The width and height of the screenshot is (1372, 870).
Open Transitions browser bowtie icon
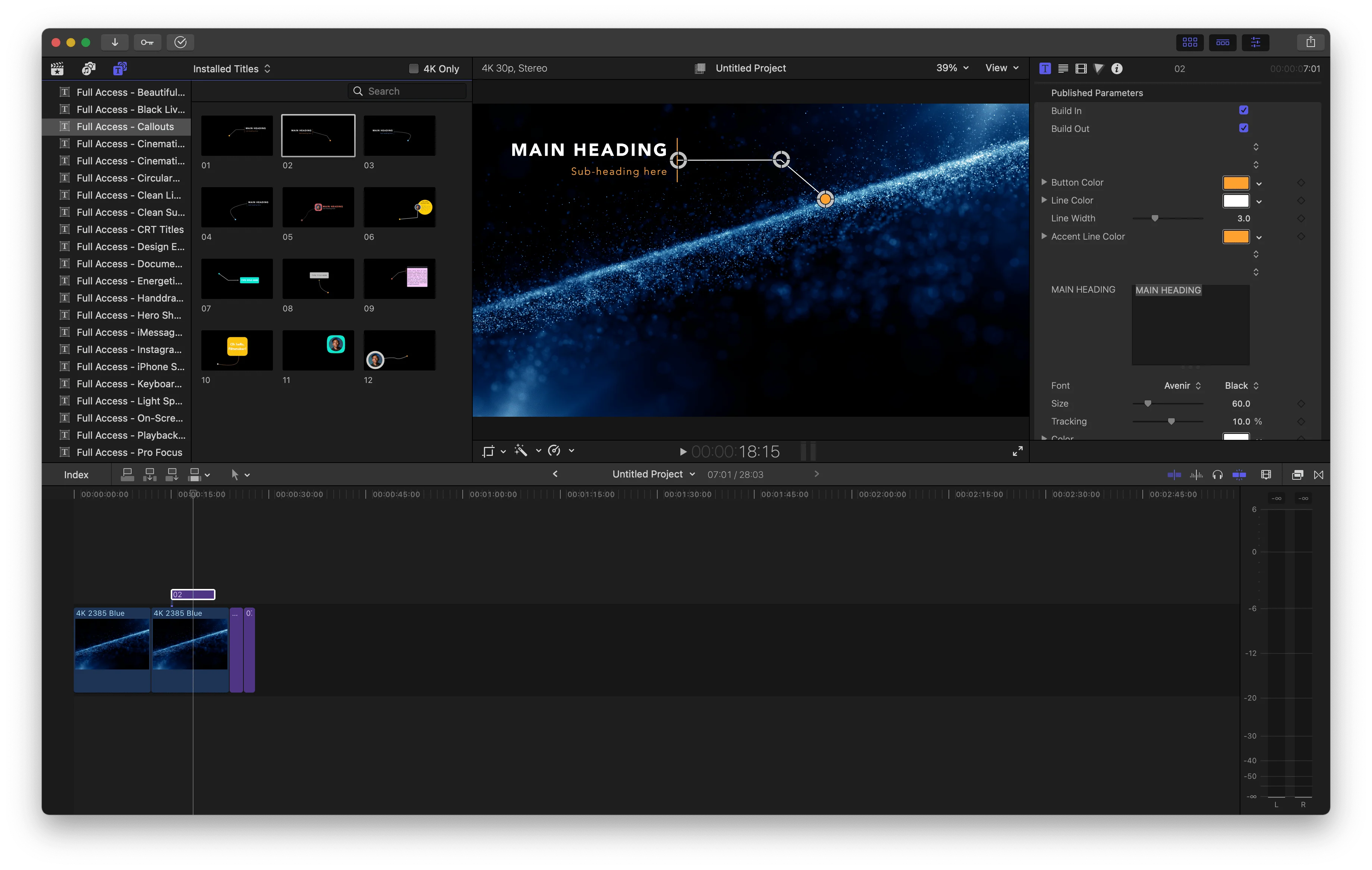coord(1318,475)
